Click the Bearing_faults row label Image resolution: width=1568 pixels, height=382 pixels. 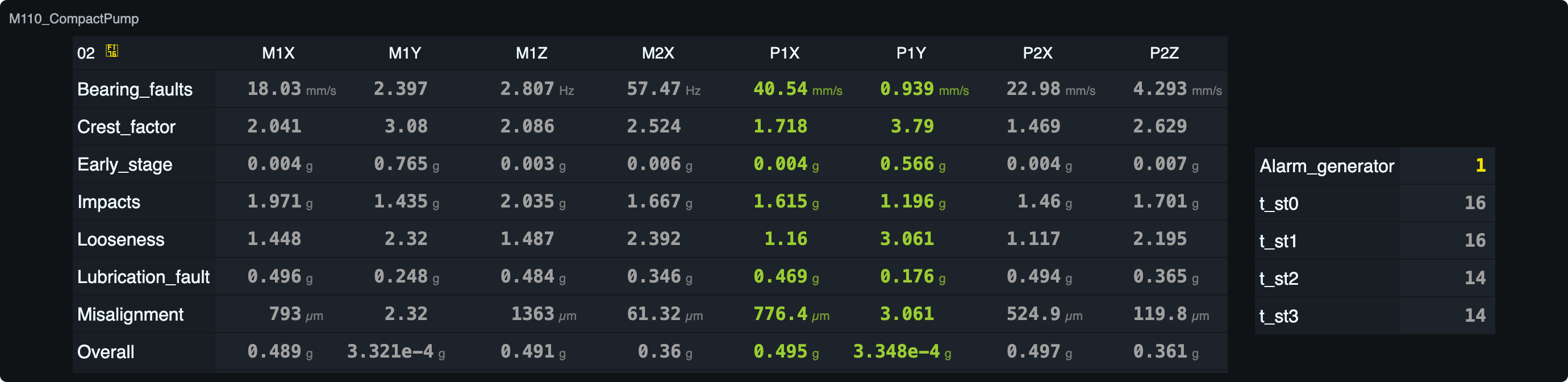click(135, 90)
